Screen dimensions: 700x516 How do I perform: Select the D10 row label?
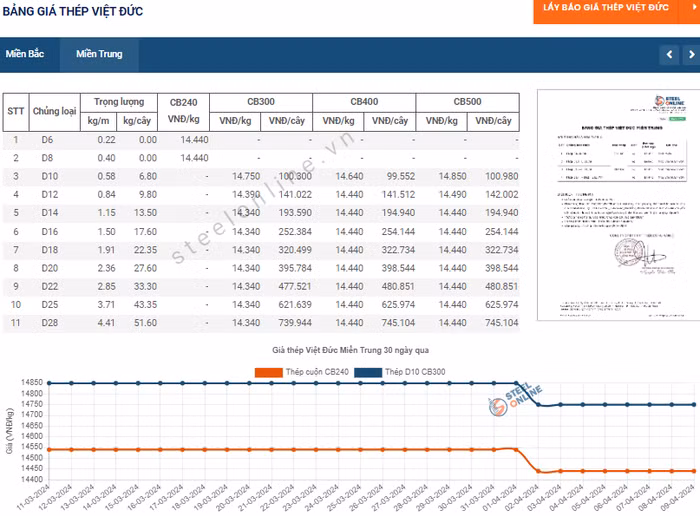click(50, 176)
